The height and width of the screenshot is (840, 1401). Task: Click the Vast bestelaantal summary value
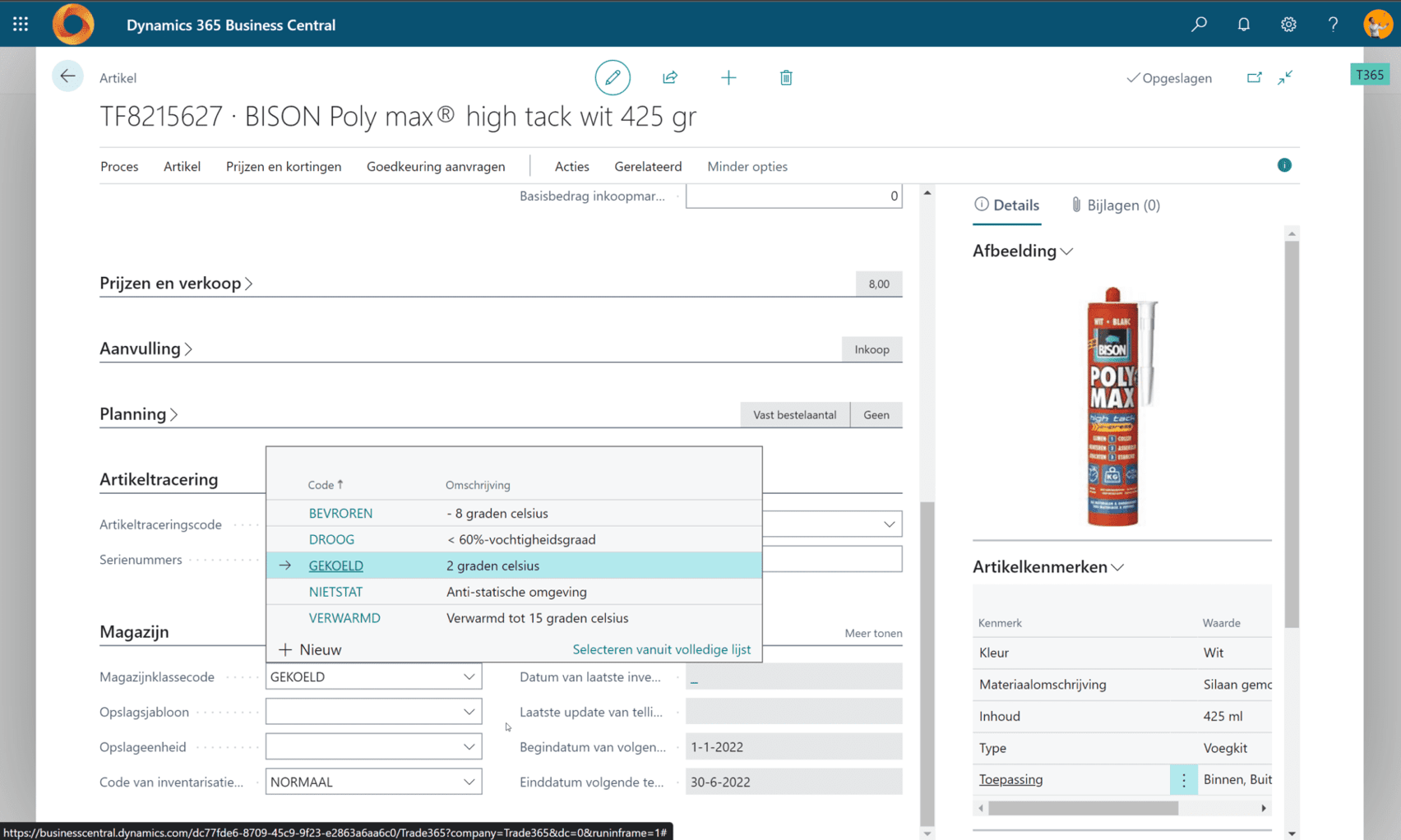coord(794,415)
